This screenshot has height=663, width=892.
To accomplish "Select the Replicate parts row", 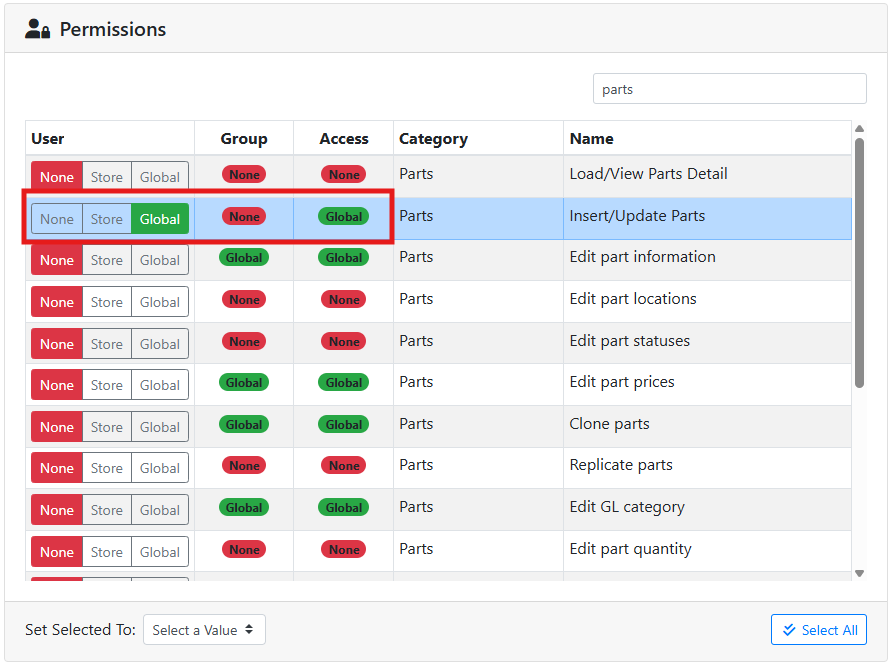I will click(x=621, y=465).
